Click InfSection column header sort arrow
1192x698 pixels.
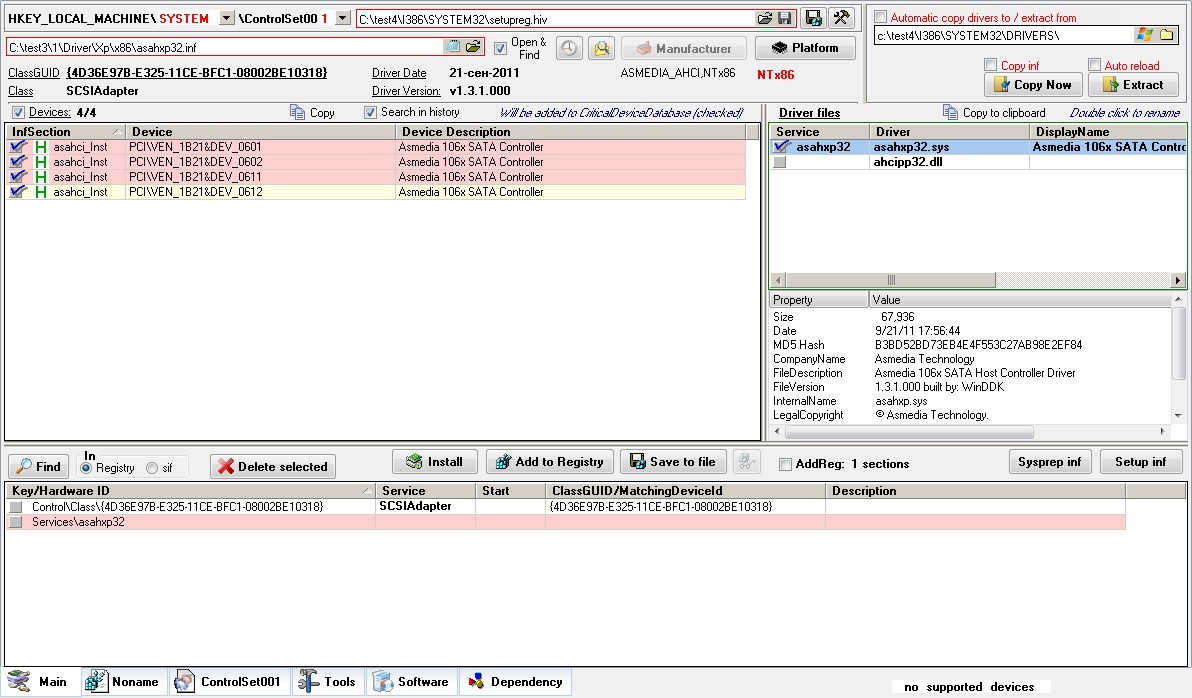[x=118, y=132]
